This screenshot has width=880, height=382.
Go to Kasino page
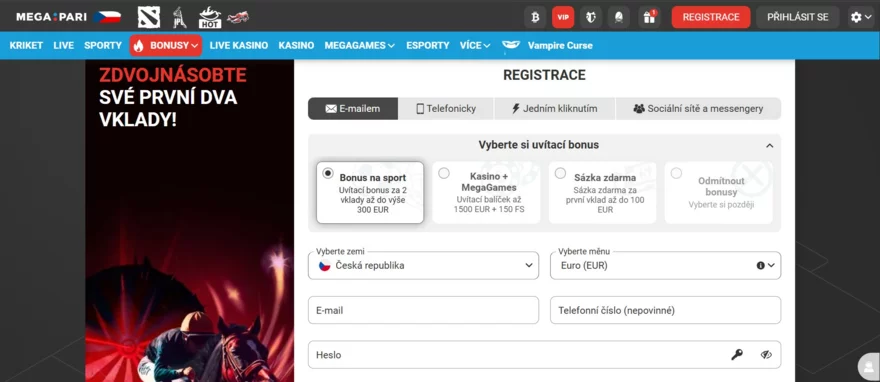coord(296,45)
